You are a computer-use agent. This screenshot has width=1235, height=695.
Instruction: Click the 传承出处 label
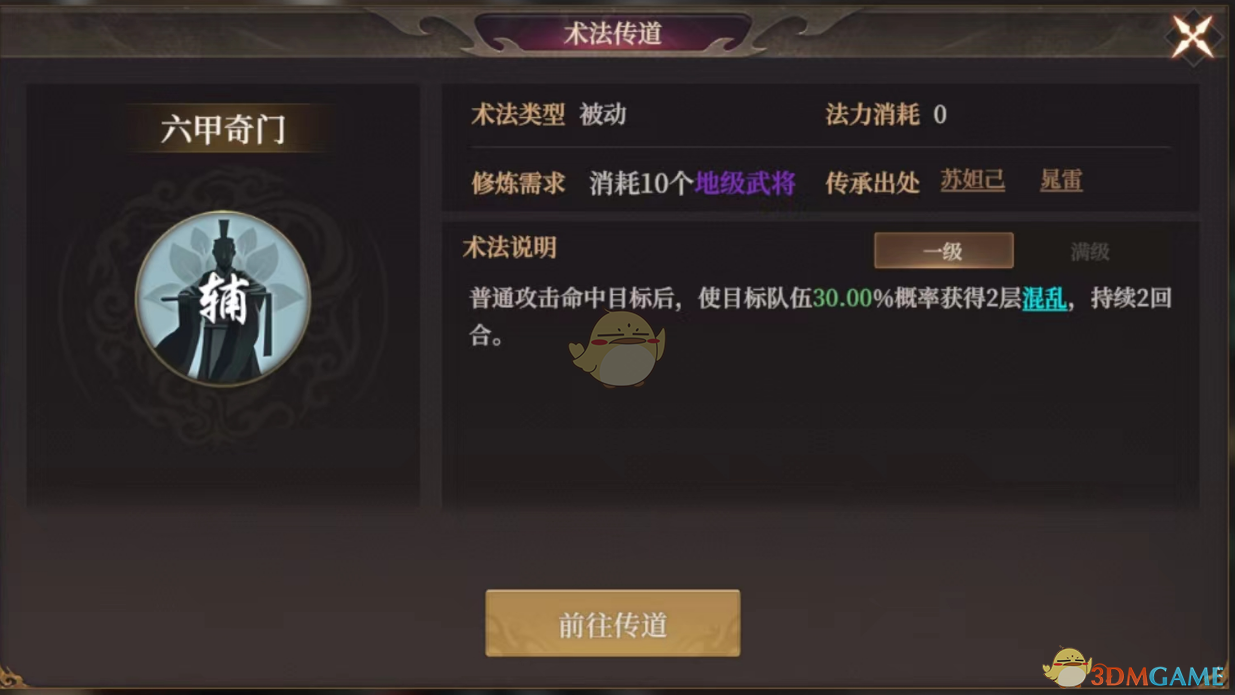[872, 183]
